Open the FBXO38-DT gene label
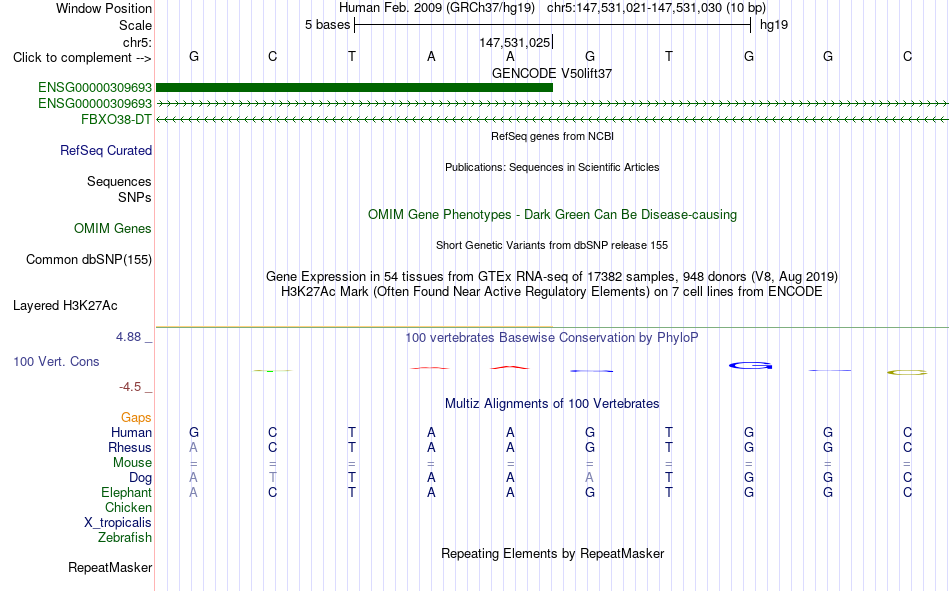This screenshot has width=950, height=591. (116, 119)
